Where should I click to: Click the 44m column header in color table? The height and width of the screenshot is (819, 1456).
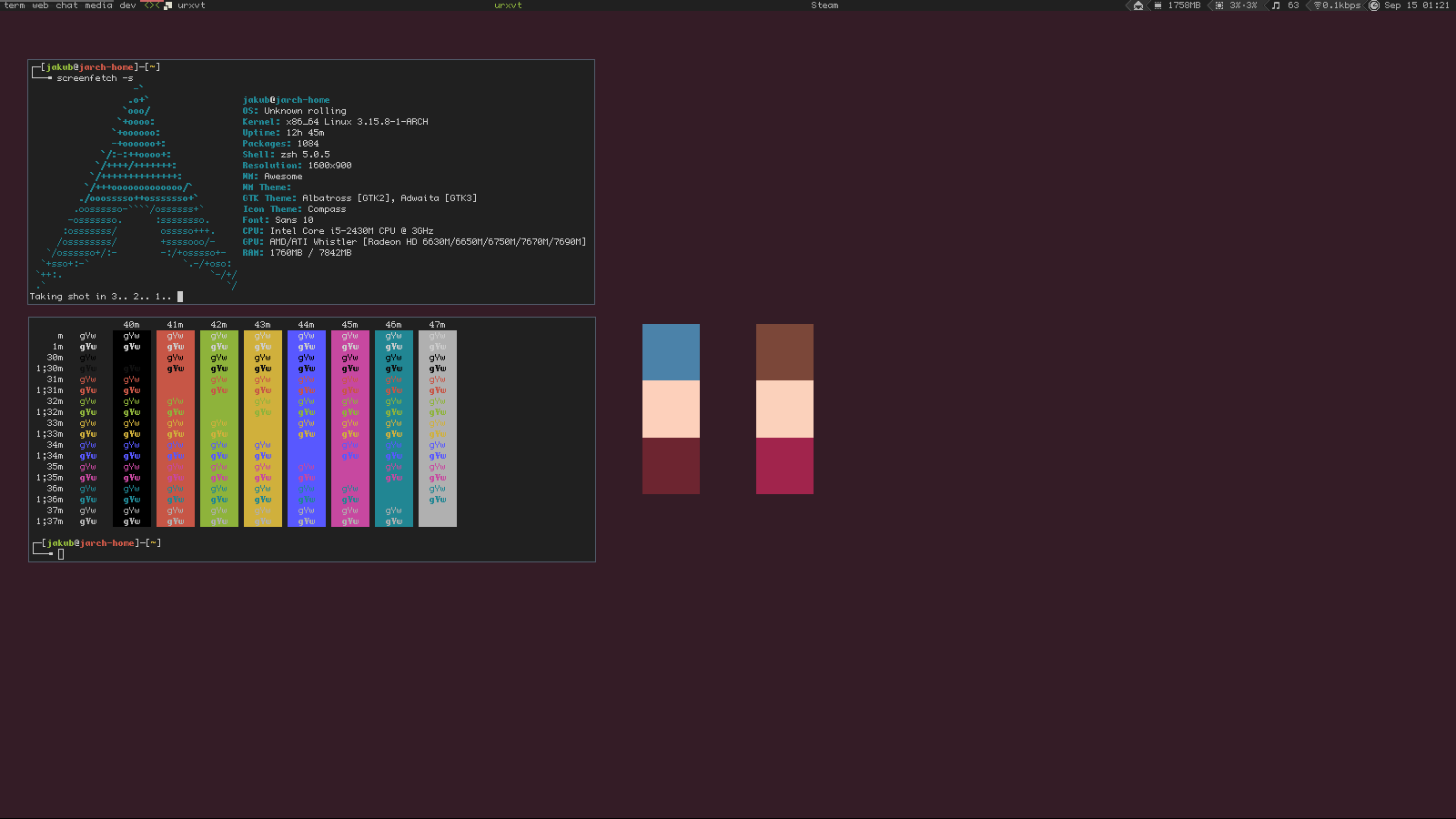pos(306,325)
